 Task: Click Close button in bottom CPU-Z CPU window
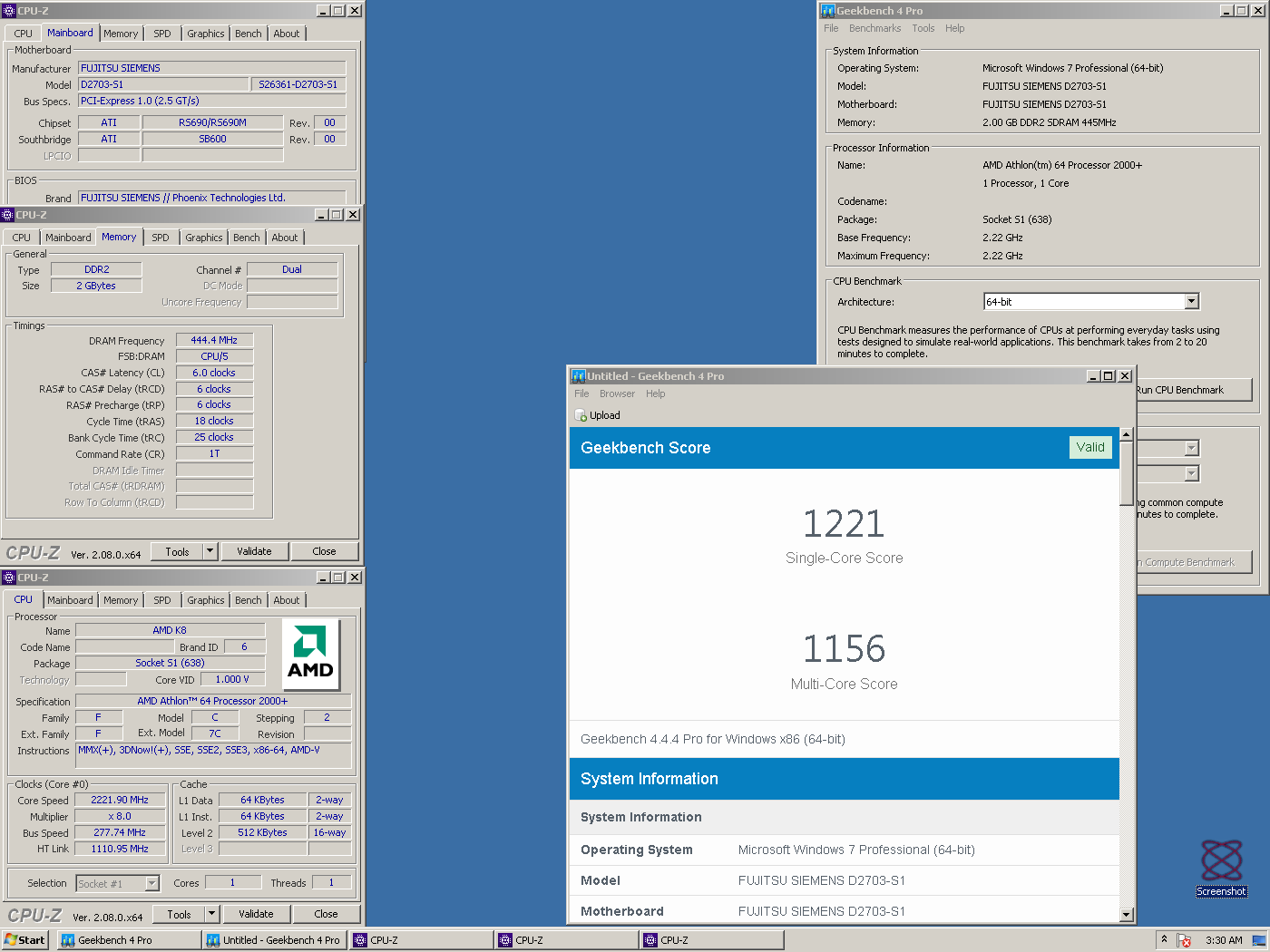pos(326,914)
